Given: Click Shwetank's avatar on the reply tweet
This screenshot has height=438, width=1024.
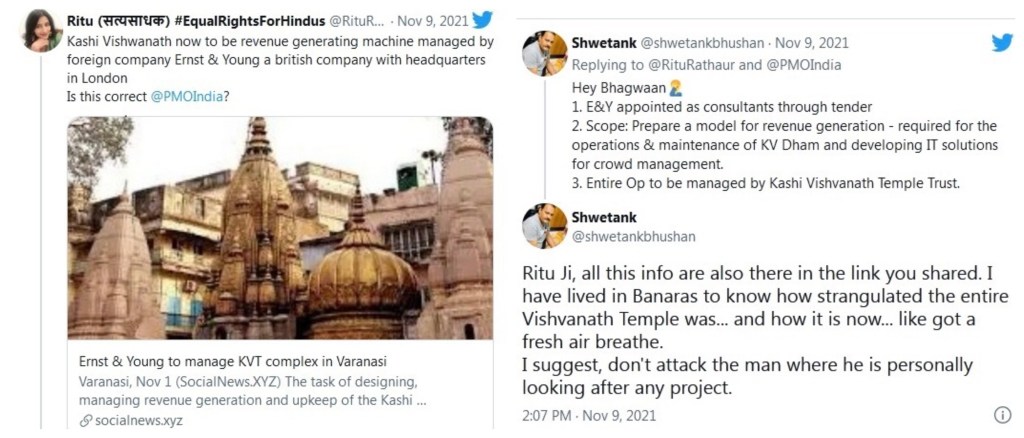Looking at the screenshot, I should coord(545,54).
